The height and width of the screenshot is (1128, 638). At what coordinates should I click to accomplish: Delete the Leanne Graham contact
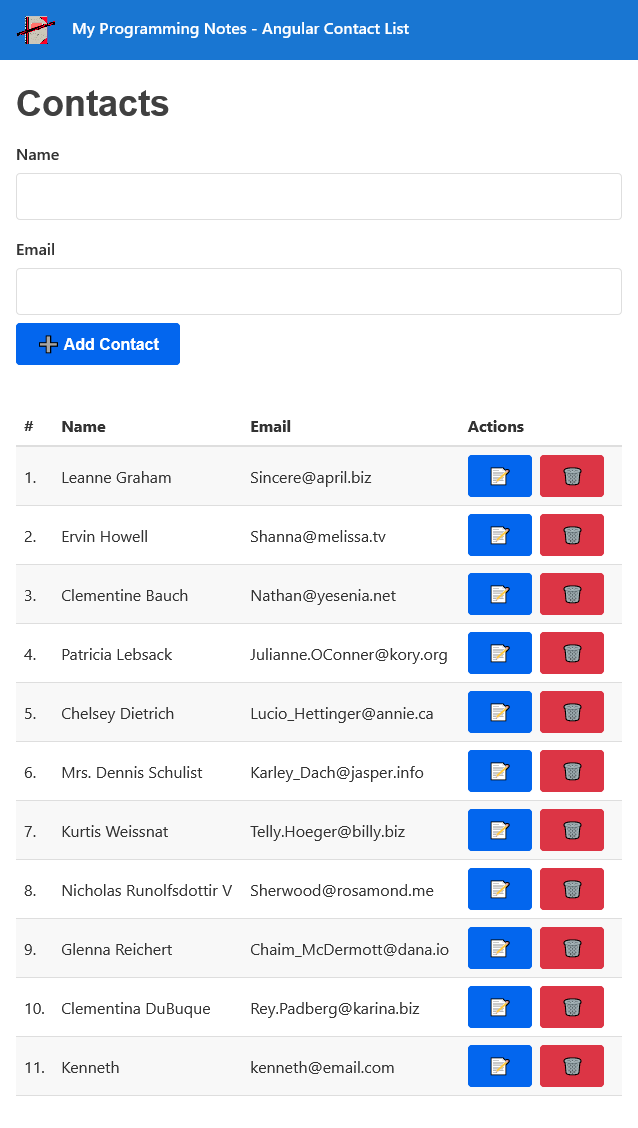pyautogui.click(x=571, y=476)
